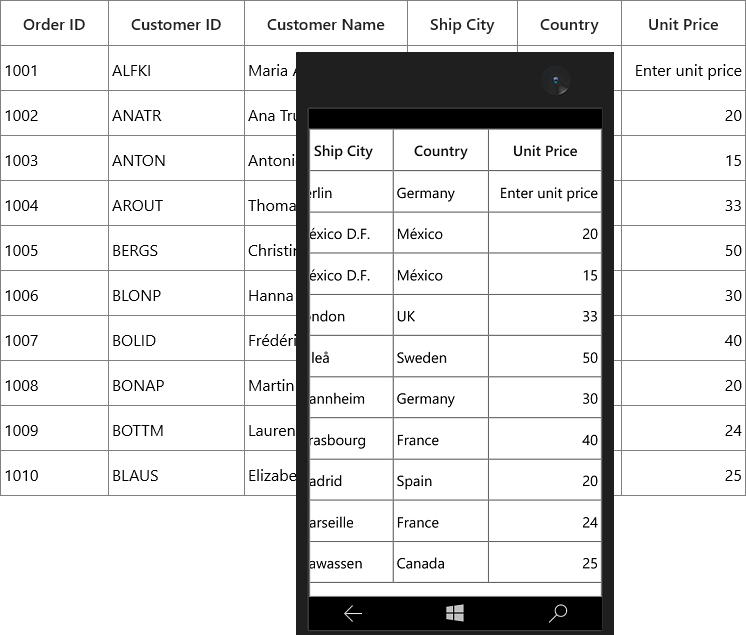Select desktop unit price cell in row 1005

tap(684, 248)
